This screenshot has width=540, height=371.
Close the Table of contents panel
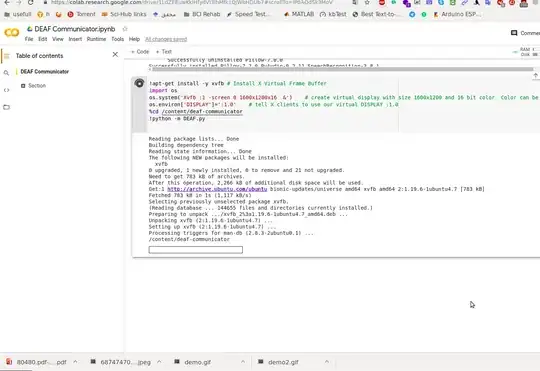pos(115,54)
